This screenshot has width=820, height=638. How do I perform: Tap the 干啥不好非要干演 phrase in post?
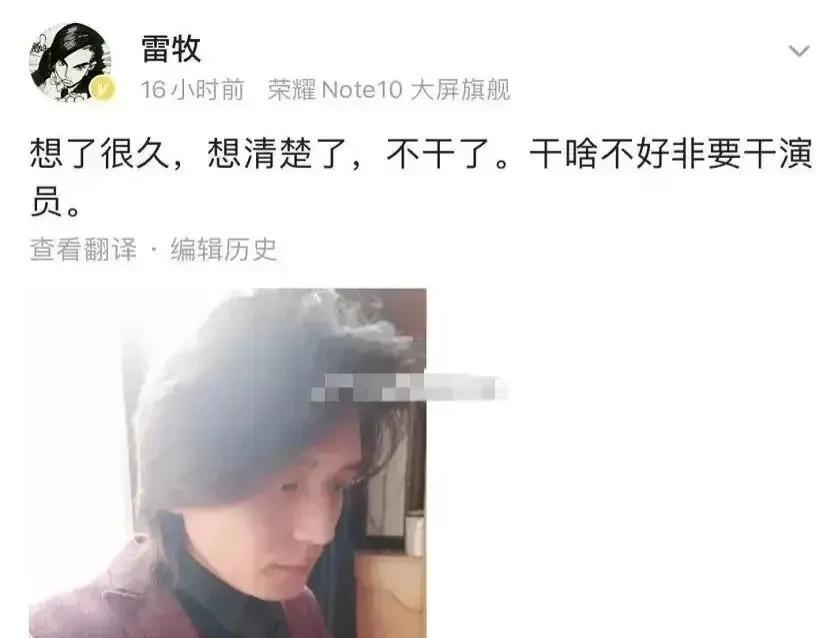pyautogui.click(x=671, y=154)
